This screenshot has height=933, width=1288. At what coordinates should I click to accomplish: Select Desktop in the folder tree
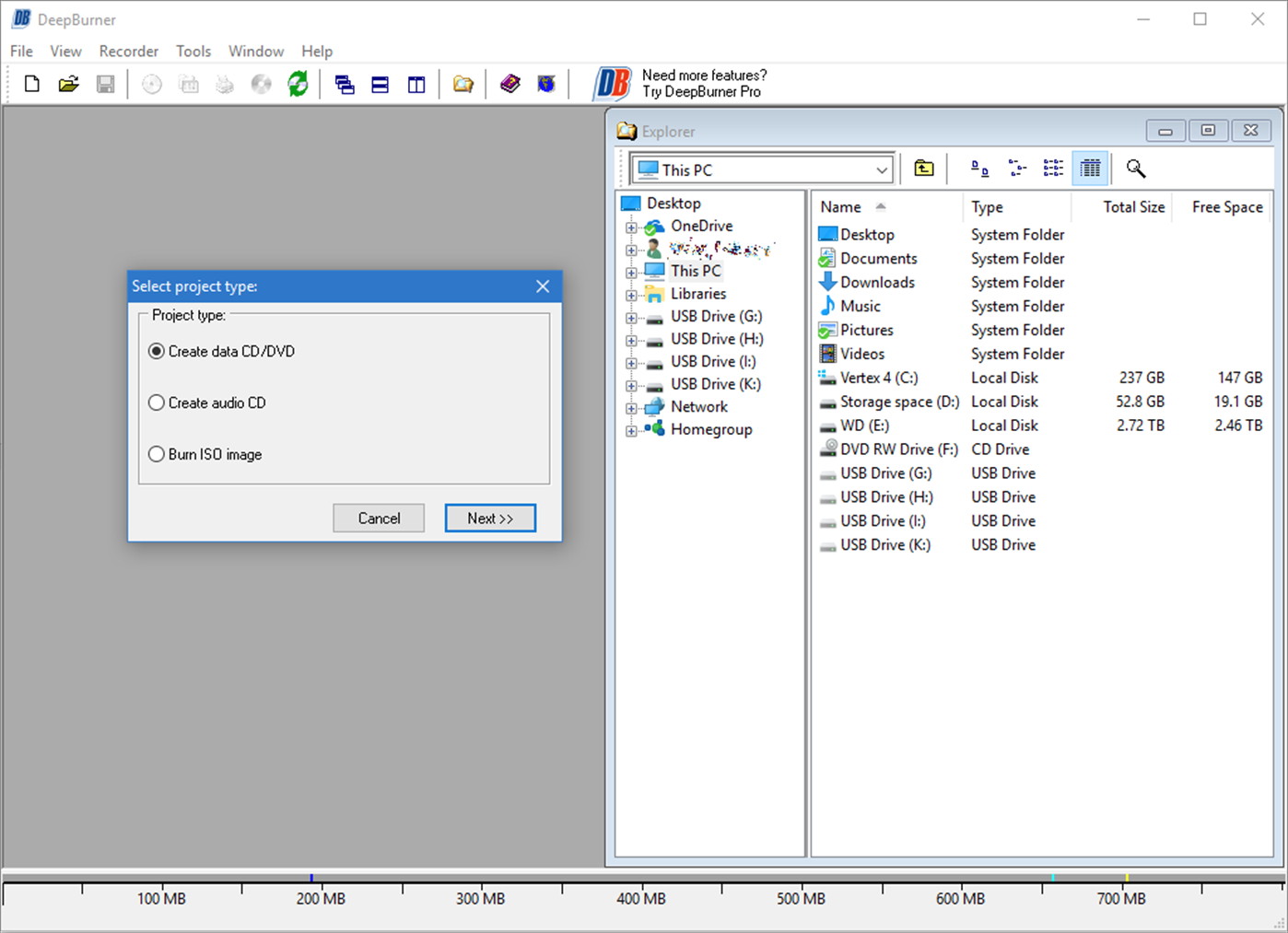coord(673,204)
